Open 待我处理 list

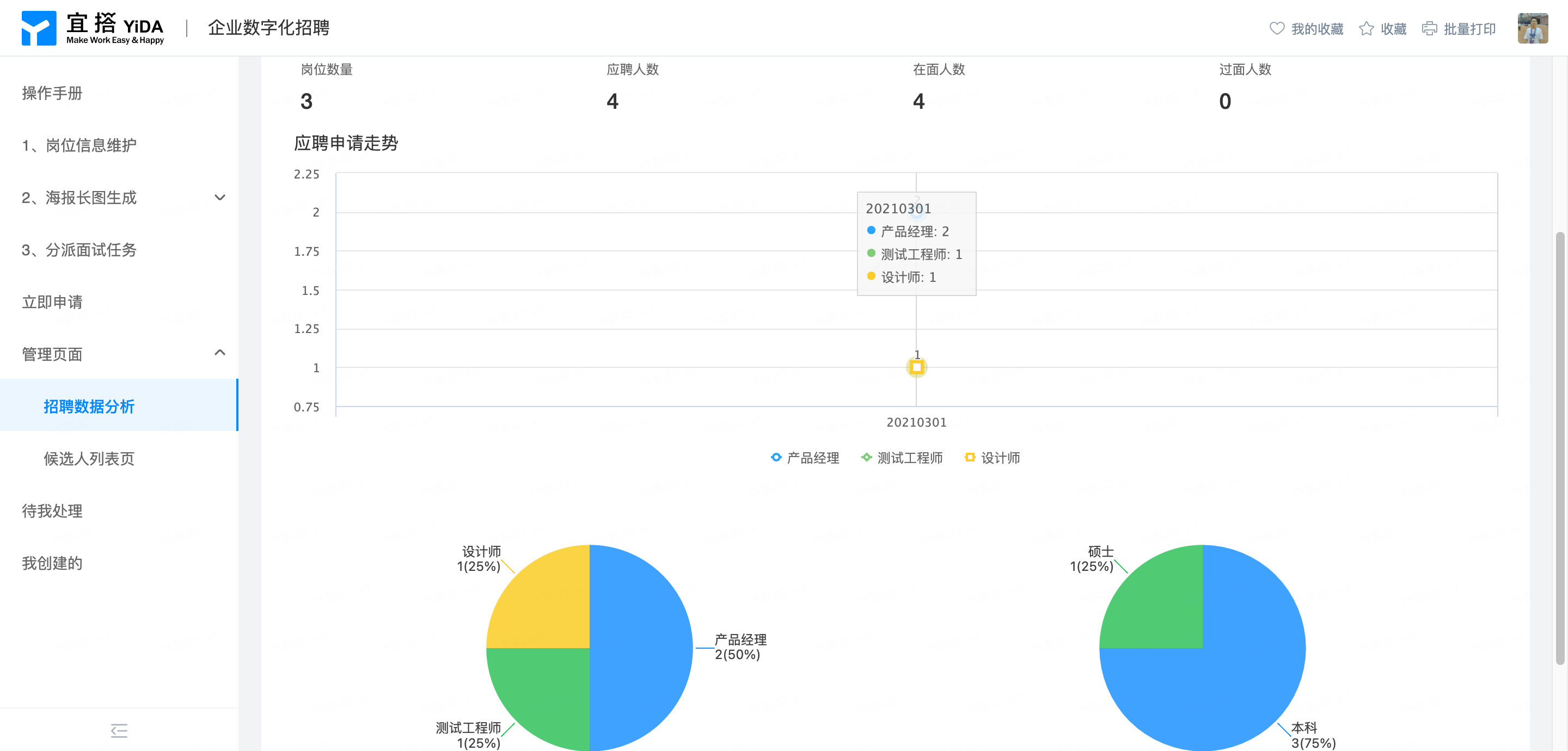tap(52, 510)
